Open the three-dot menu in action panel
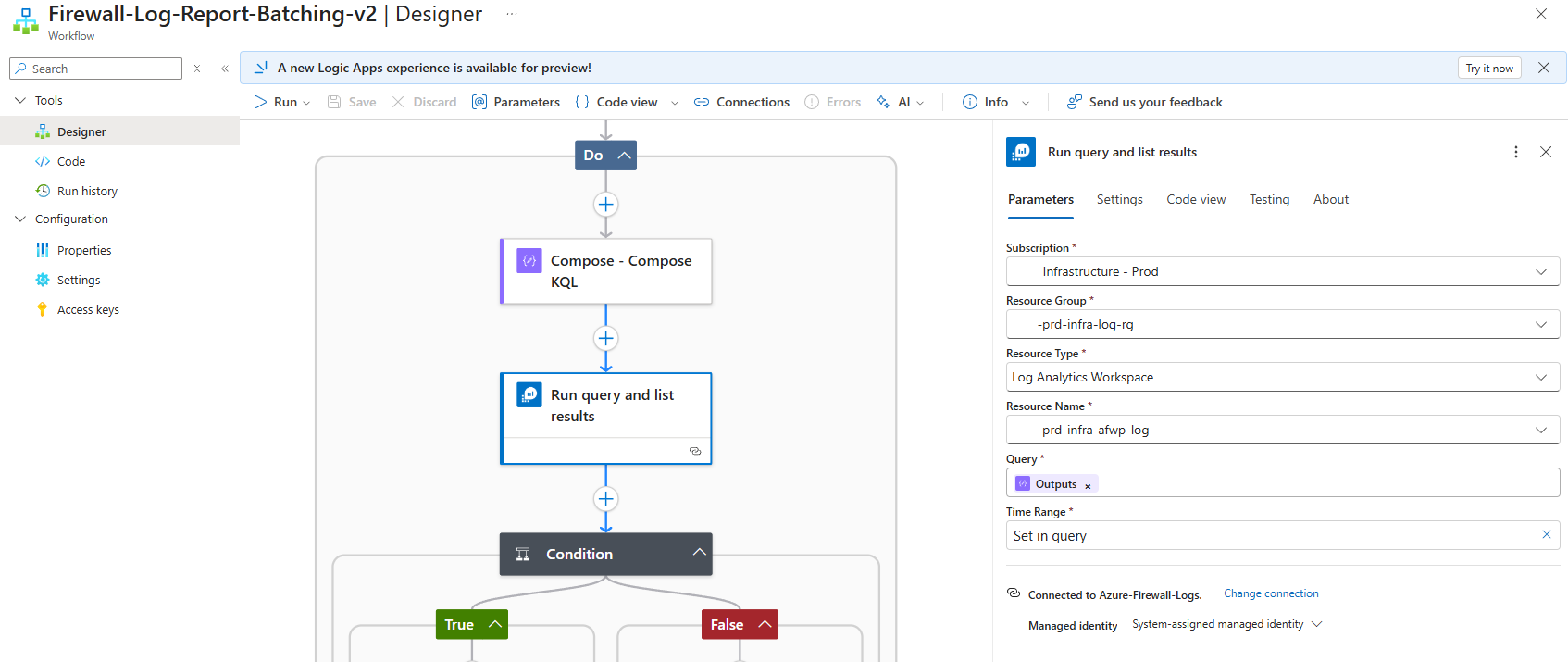 pos(1515,152)
